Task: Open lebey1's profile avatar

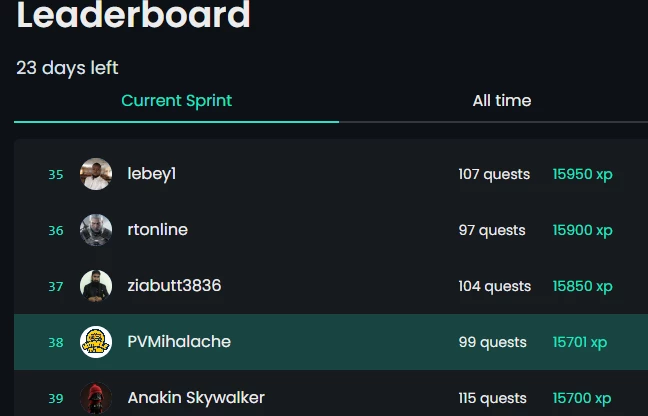Action: click(x=96, y=174)
